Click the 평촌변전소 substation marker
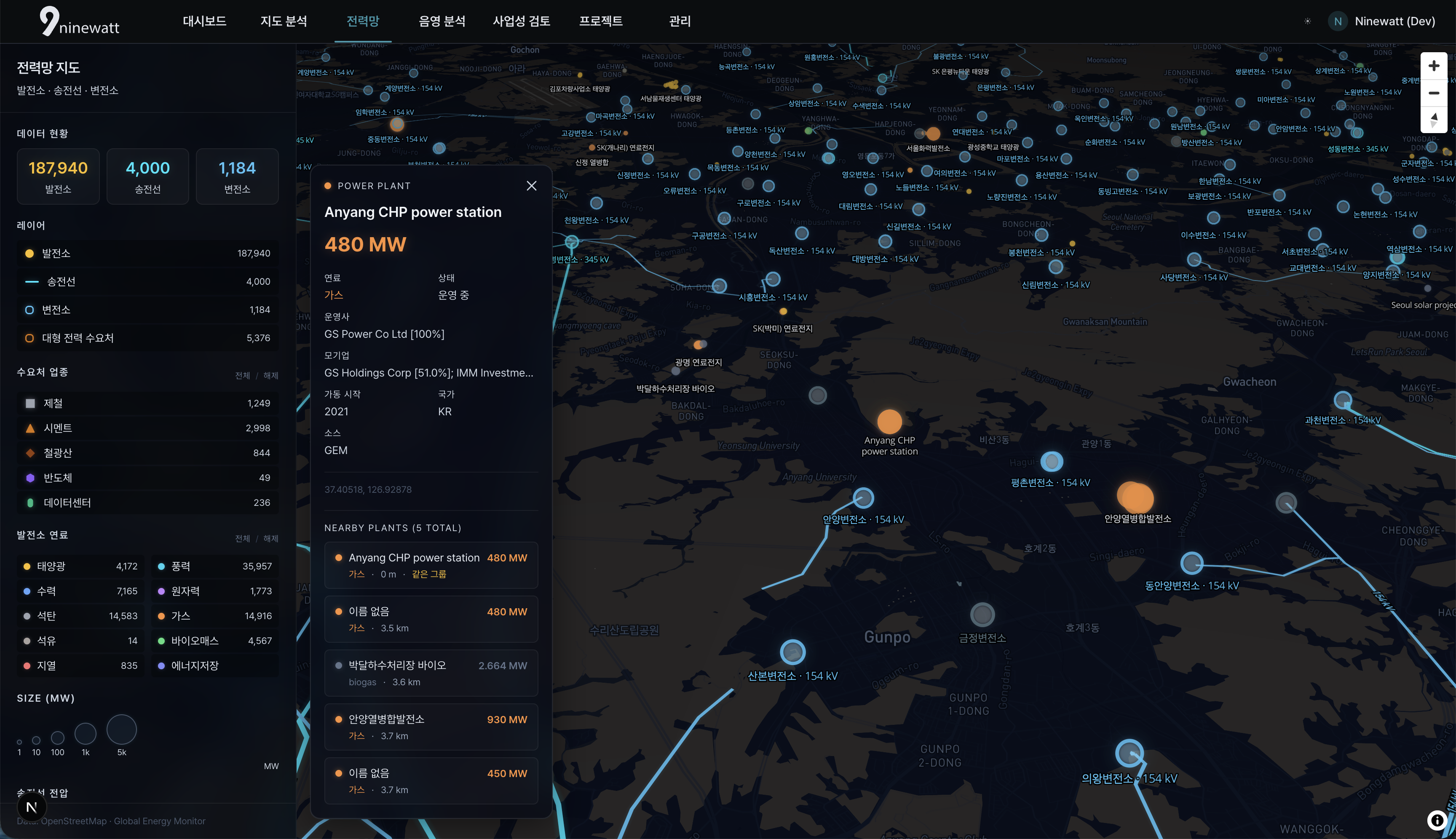 coord(1052,461)
